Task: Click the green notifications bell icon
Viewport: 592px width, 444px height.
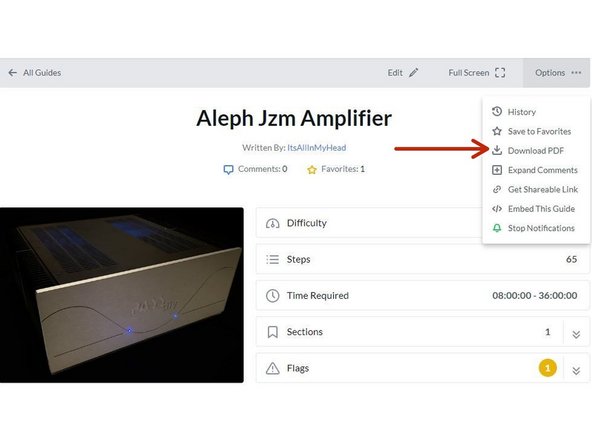Action: (497, 228)
